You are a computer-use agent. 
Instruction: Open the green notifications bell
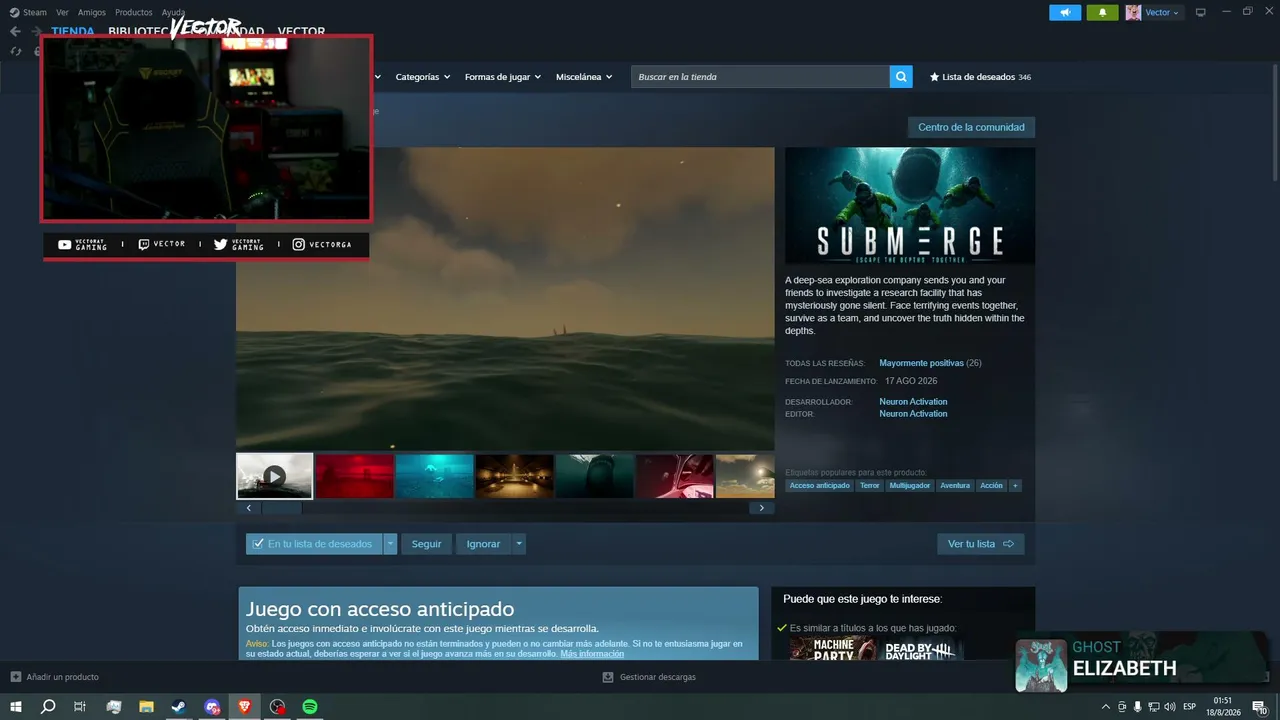(1102, 12)
